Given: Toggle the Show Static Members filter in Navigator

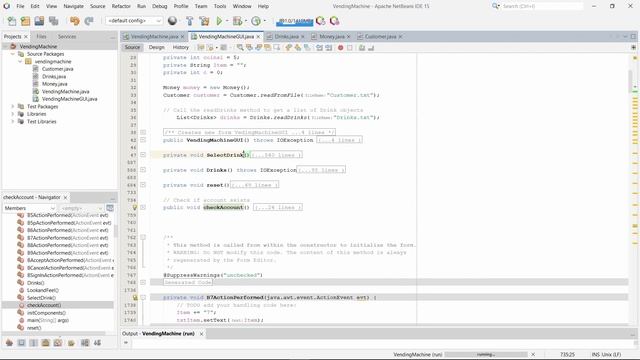Looking at the screenshot, I should pos(33,343).
